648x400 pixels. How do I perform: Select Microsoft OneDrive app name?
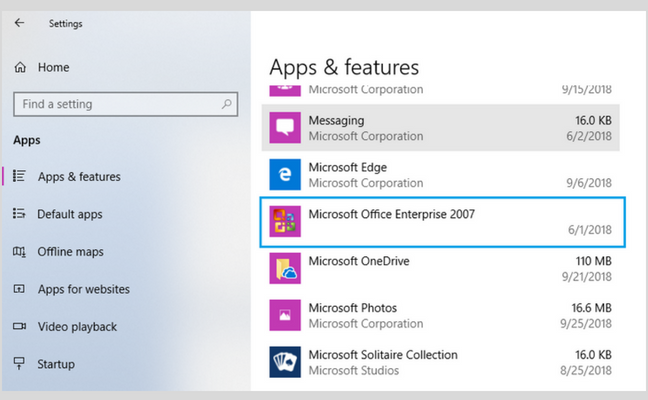(359, 261)
